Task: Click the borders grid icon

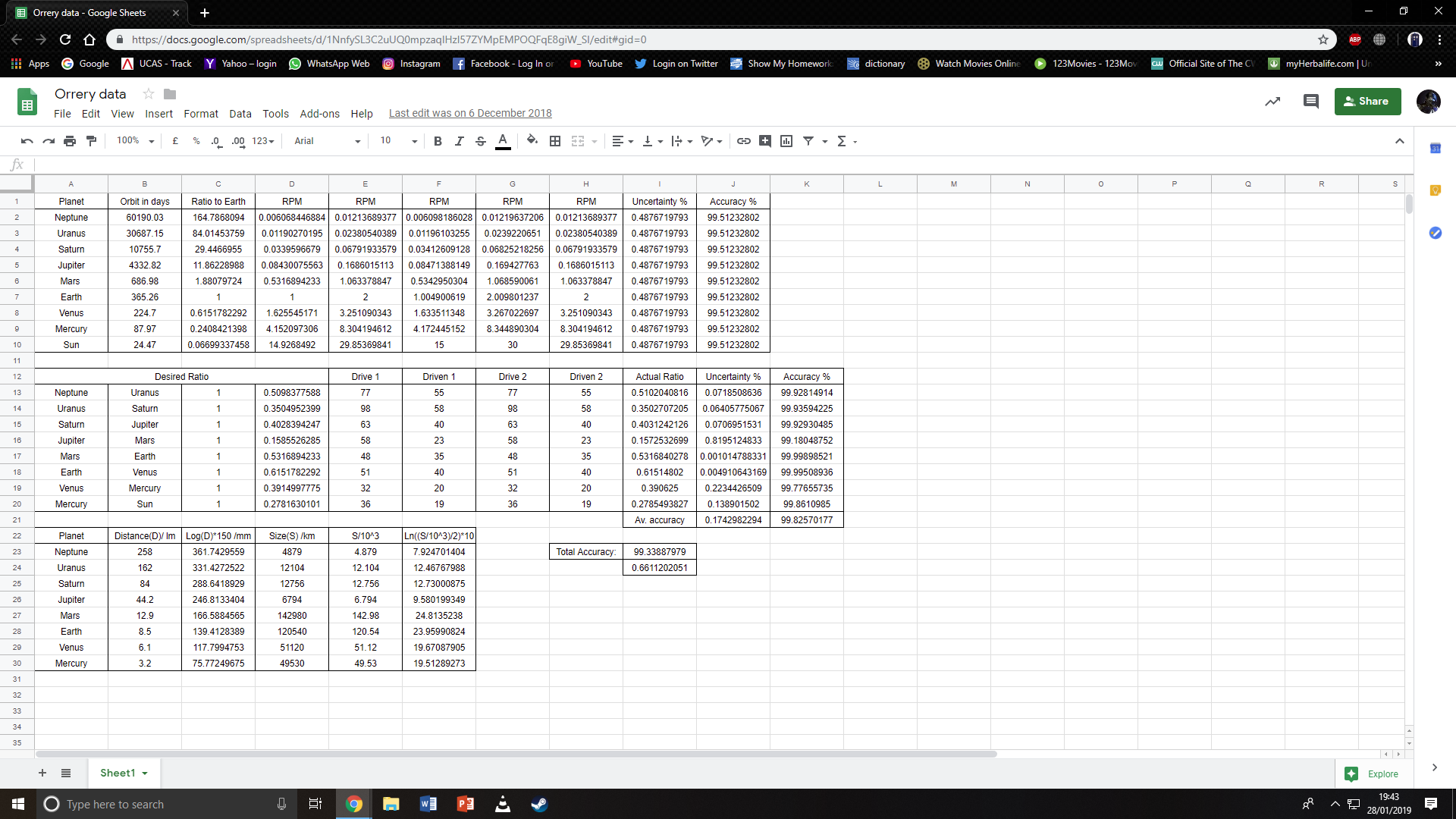Action: [x=555, y=141]
